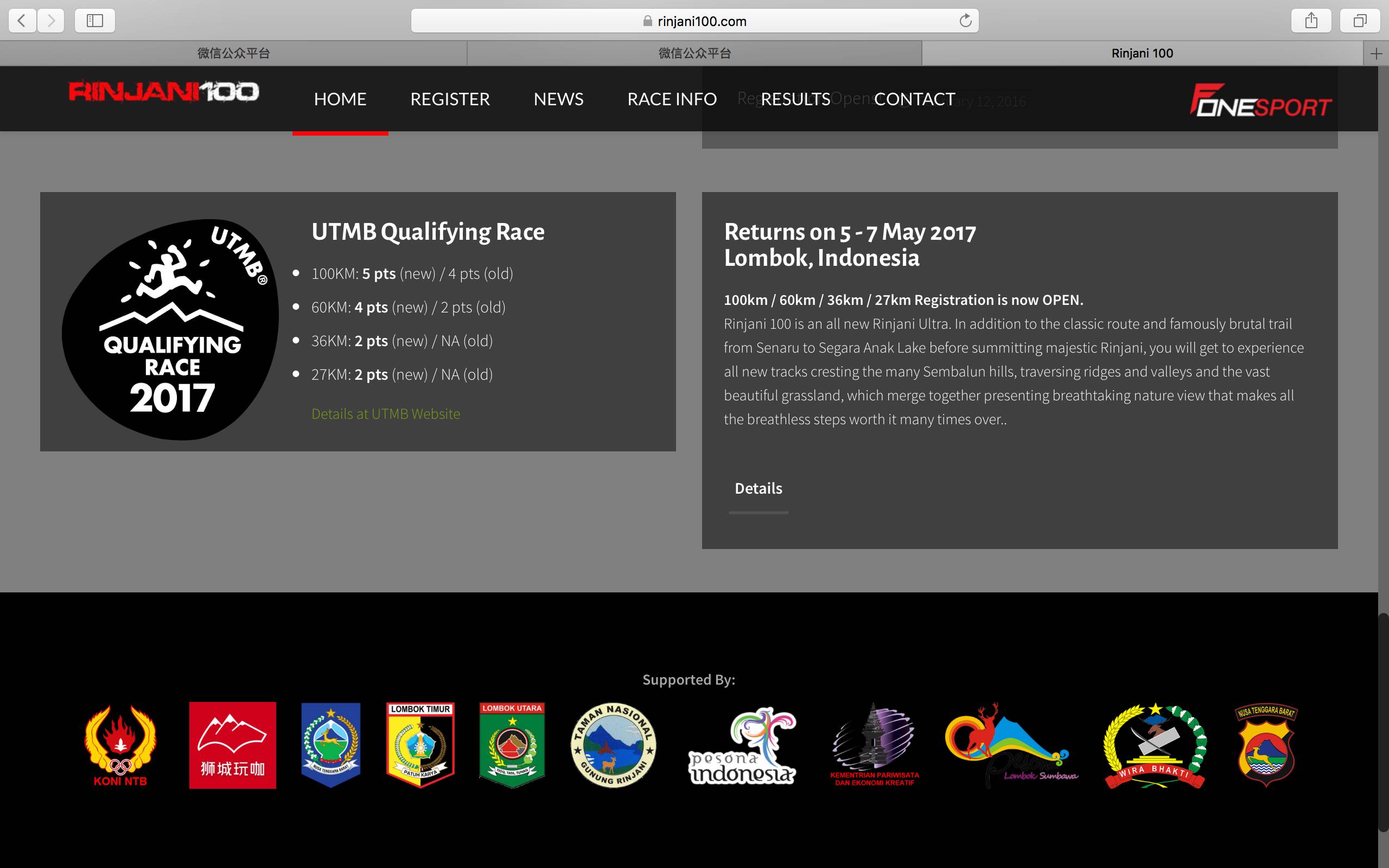
Task: Show the Safari sidebar
Action: tap(95, 21)
